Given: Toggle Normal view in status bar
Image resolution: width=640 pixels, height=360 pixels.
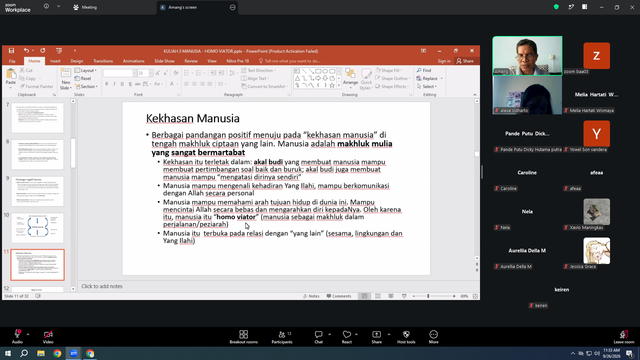Looking at the screenshot, I should coord(364,296).
